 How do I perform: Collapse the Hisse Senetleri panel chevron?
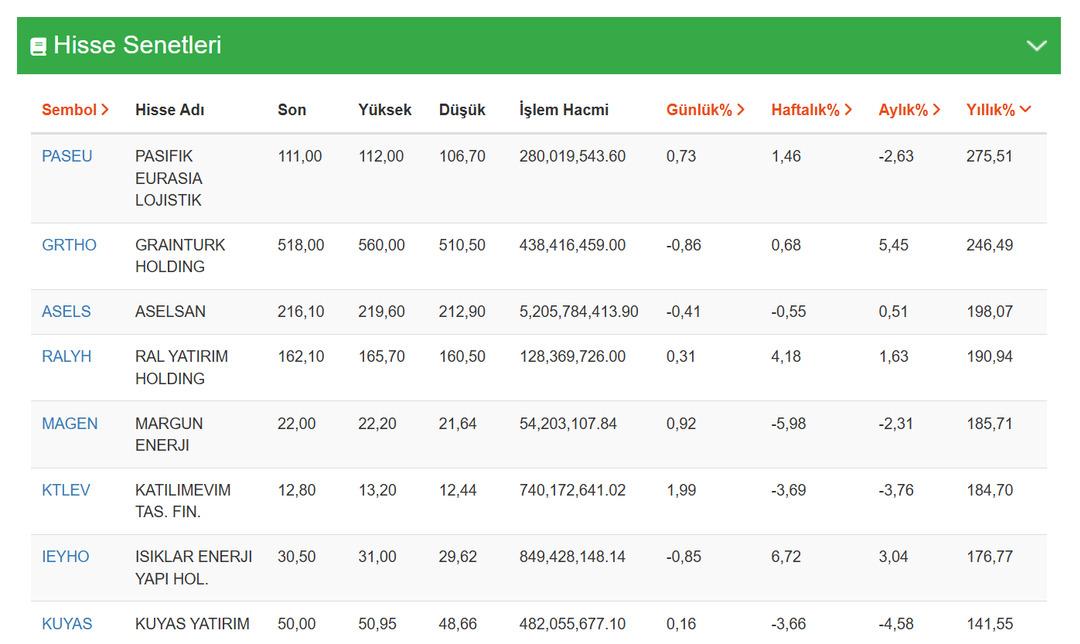(x=1037, y=46)
